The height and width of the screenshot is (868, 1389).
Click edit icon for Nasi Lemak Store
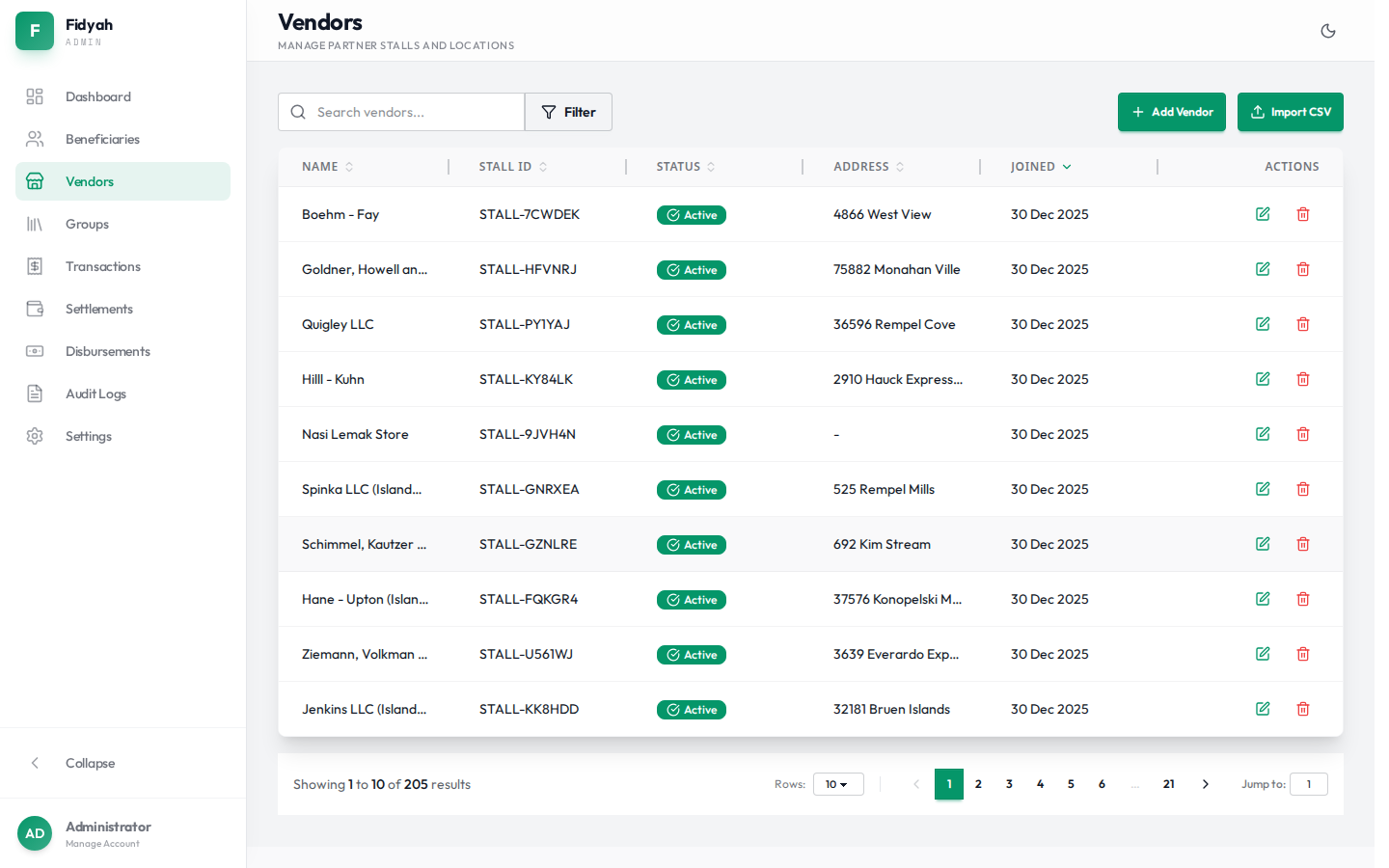1262,434
